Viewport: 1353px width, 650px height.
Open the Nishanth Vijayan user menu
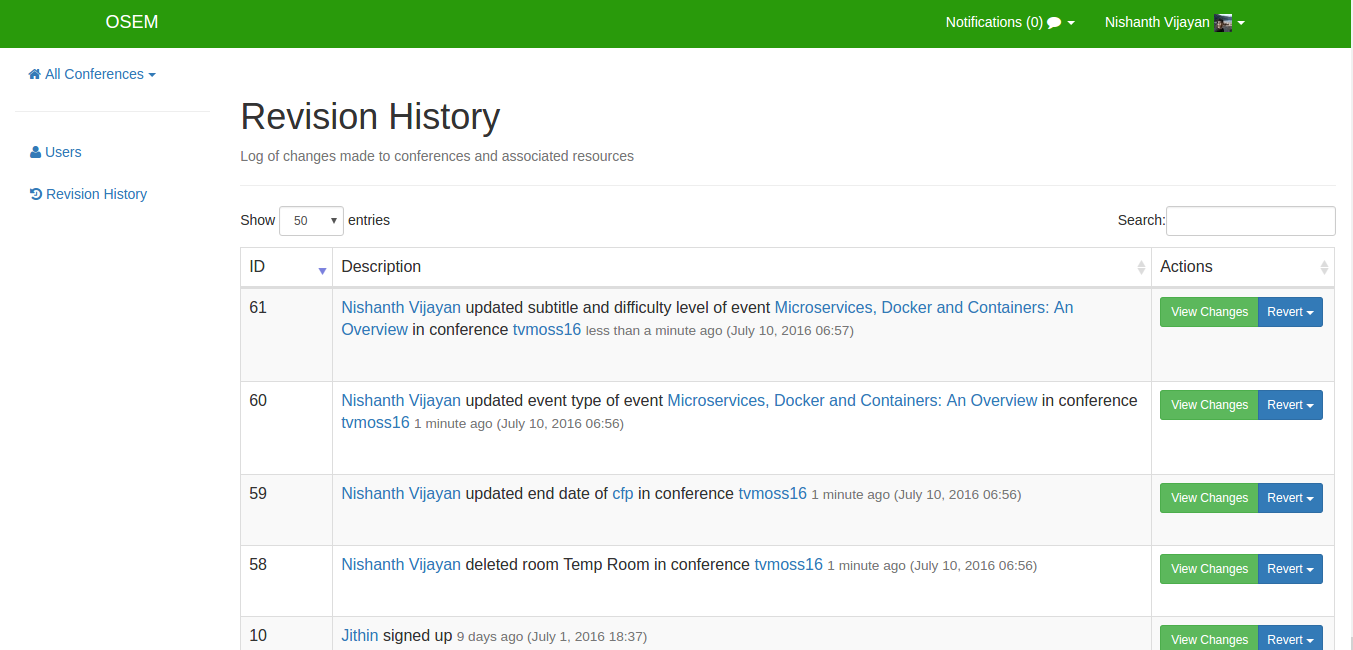point(1174,22)
